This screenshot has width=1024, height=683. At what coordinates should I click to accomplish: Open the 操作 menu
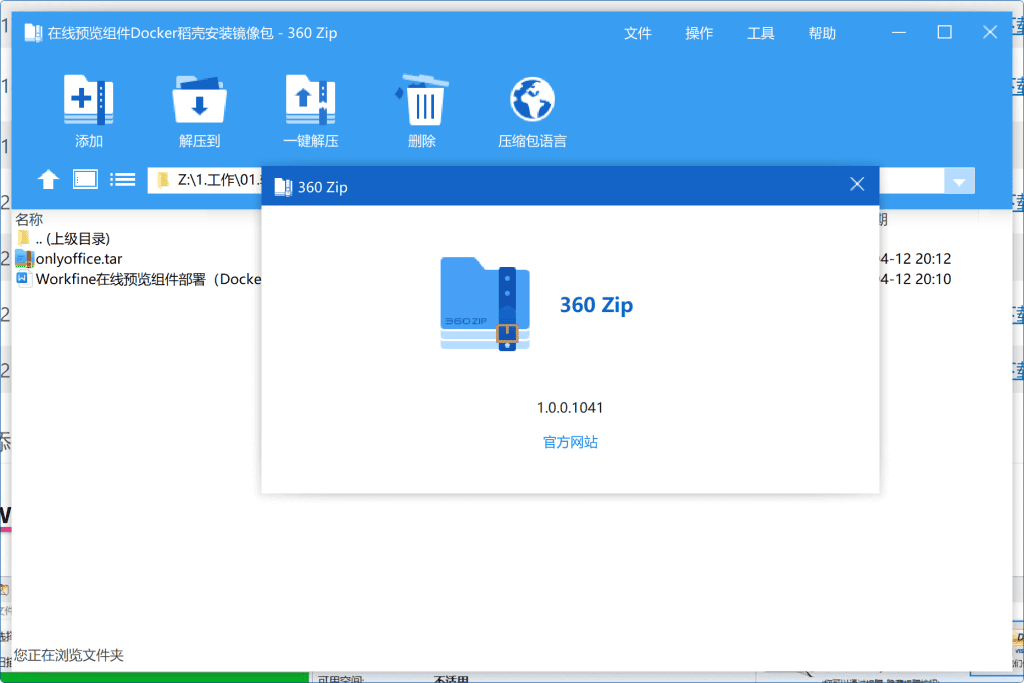click(x=699, y=33)
